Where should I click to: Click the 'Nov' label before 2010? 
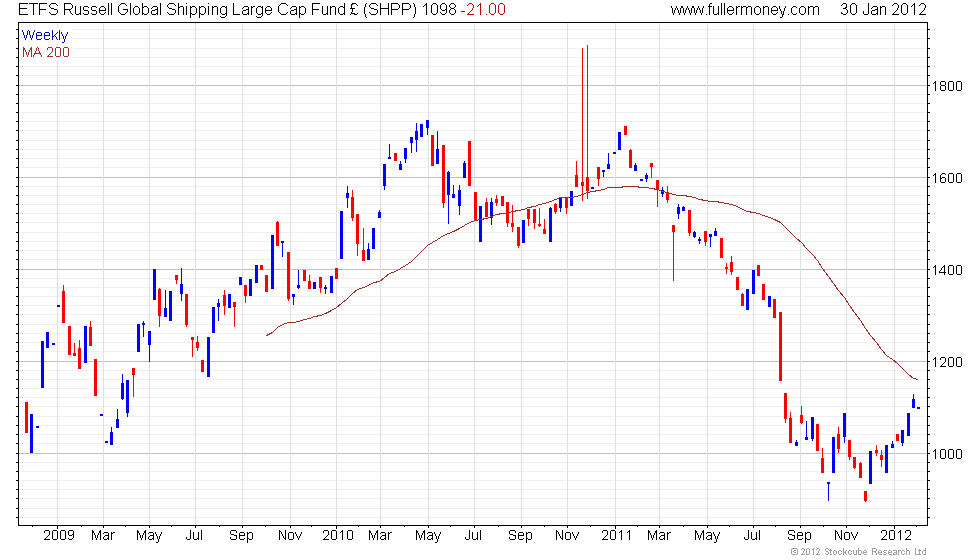tap(290, 535)
